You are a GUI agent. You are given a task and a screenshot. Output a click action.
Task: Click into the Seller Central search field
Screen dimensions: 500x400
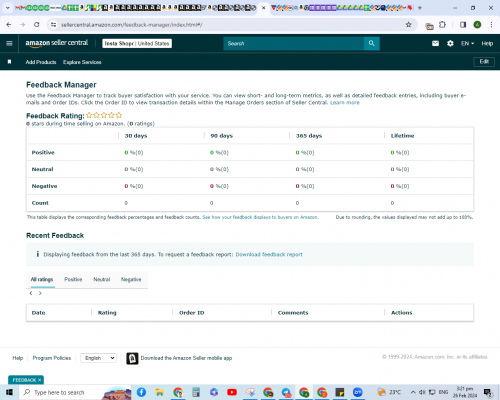click(x=294, y=43)
